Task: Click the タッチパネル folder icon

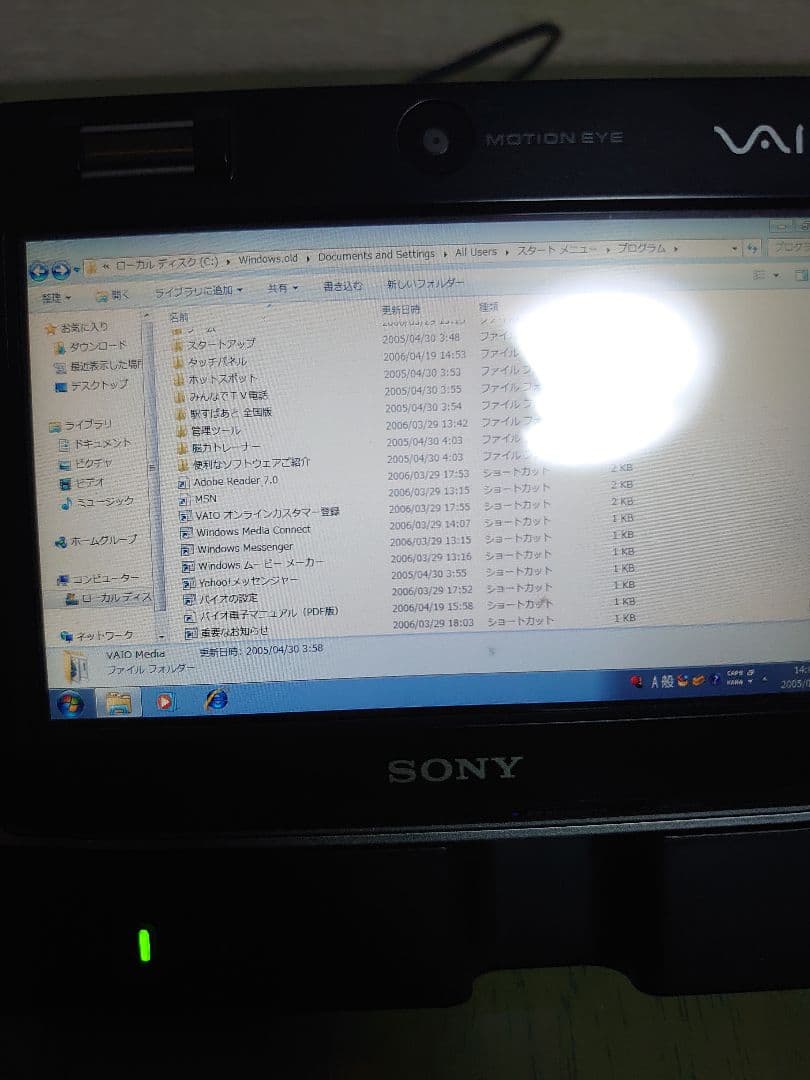Action: click(178, 362)
